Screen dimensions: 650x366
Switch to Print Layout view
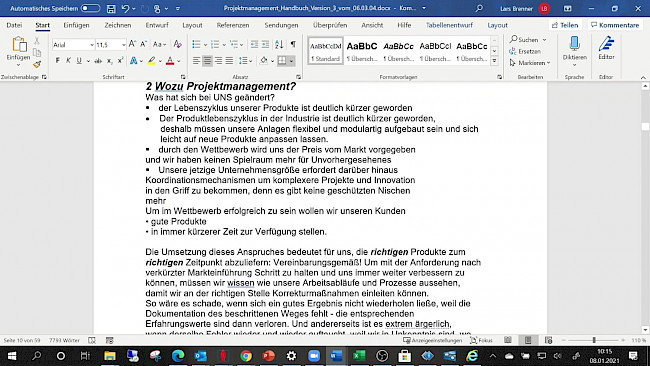click(528, 340)
